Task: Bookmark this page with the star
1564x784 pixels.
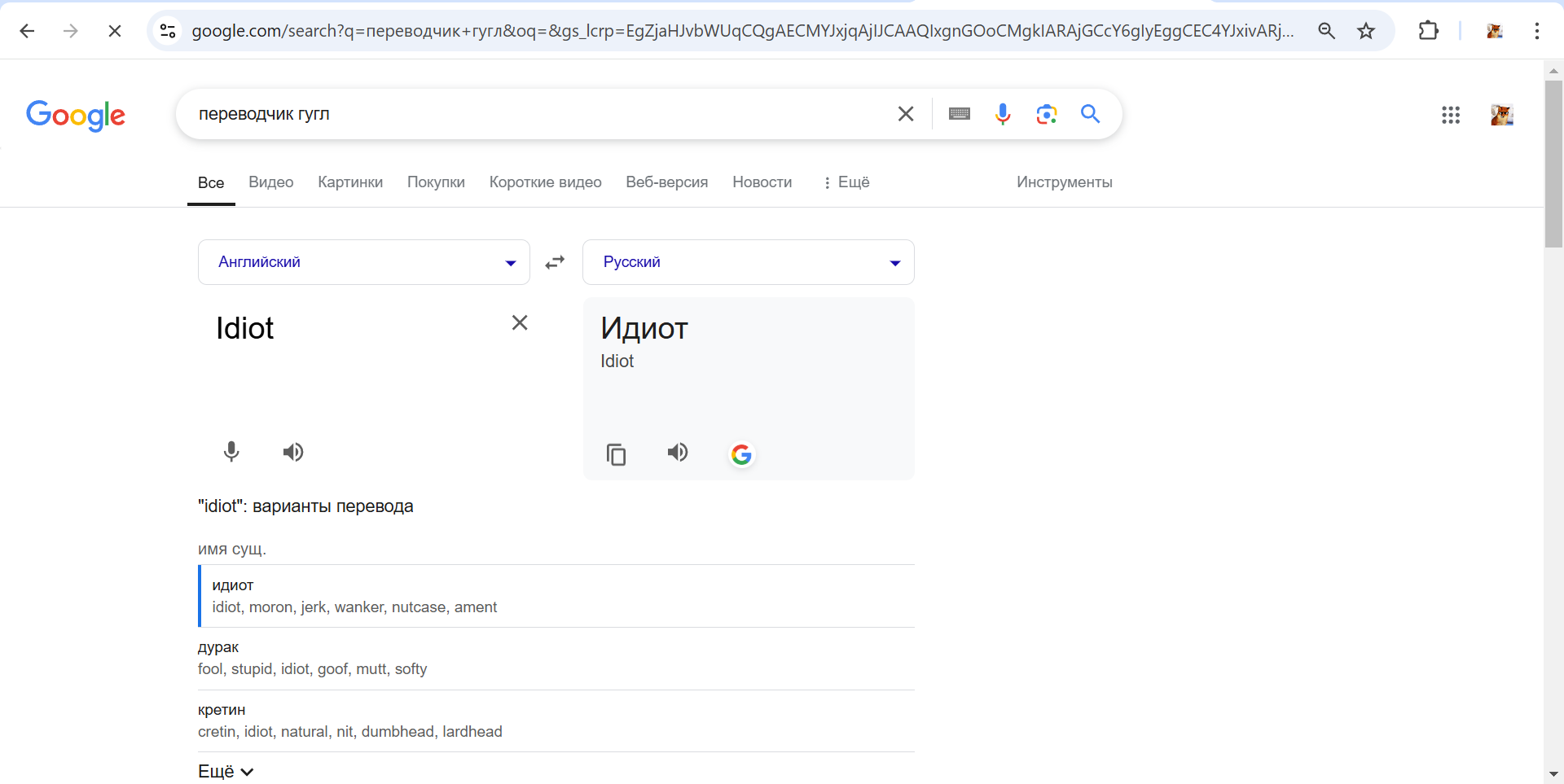Action: coord(1366,31)
